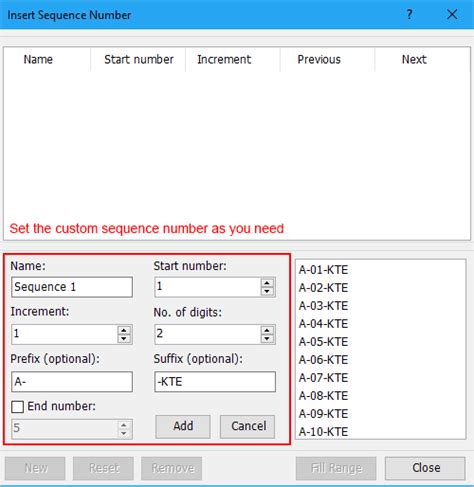Image resolution: width=474 pixels, height=487 pixels.
Task: Decrease No. of digits with down arrow
Action: 267,339
